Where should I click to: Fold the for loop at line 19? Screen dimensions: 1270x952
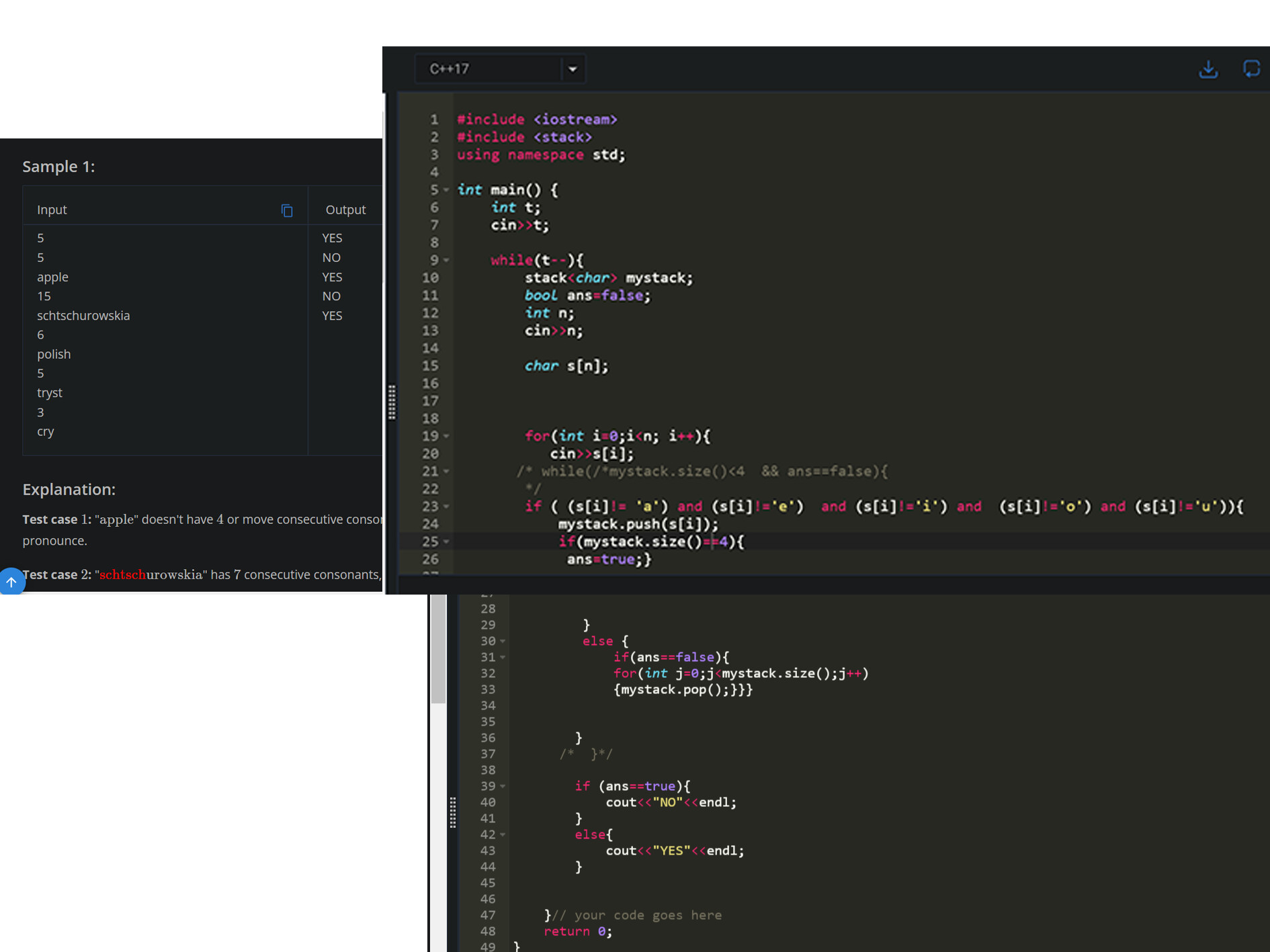click(x=447, y=436)
